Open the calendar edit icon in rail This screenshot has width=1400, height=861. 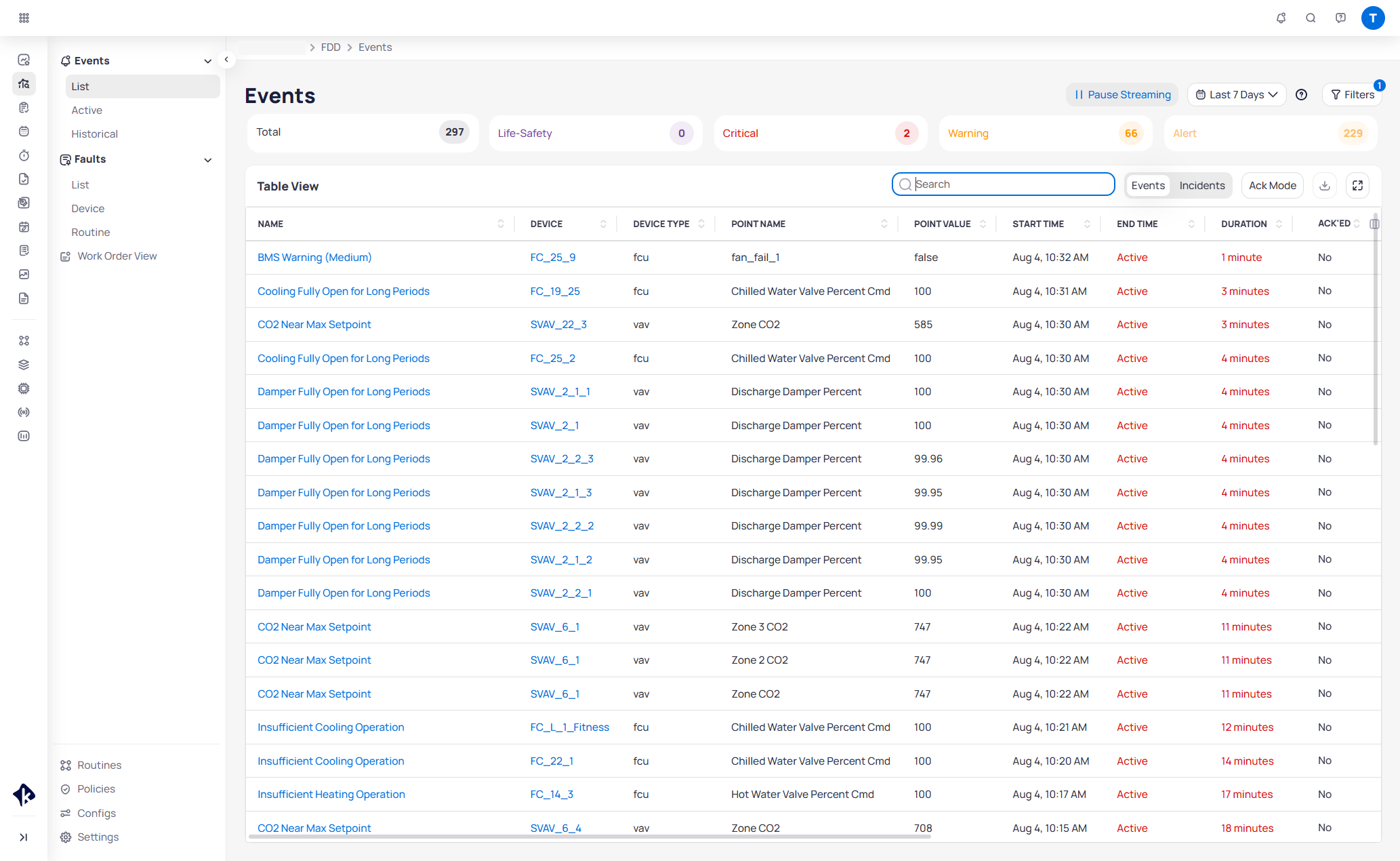pos(24,227)
